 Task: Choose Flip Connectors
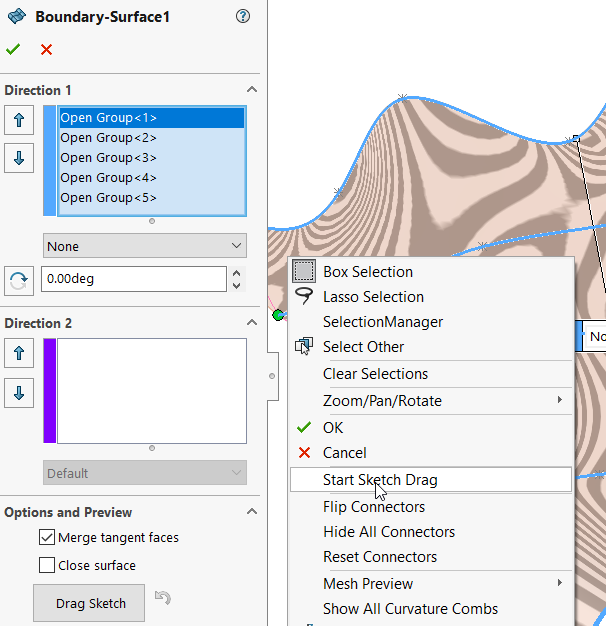[x=431, y=507]
